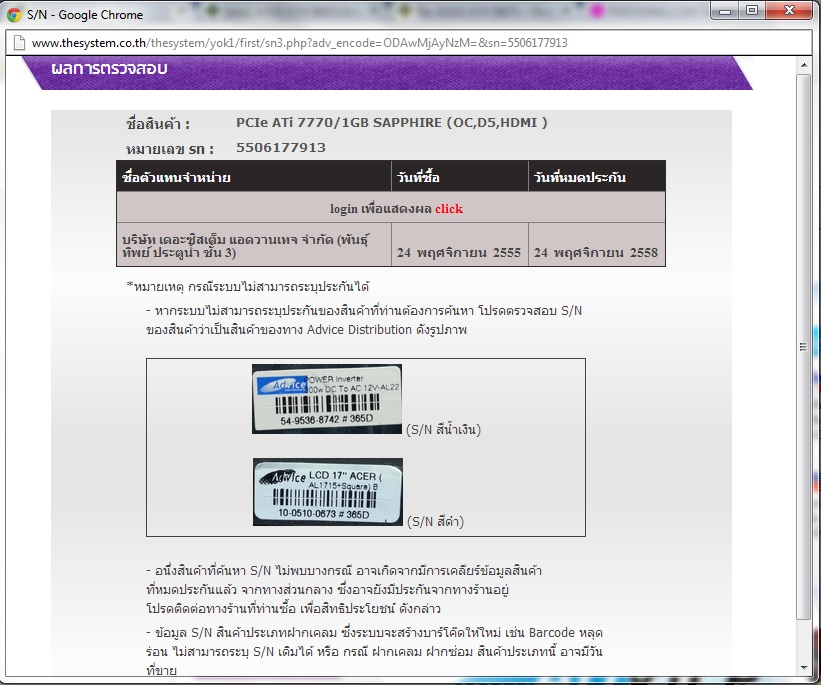Click the 'ชื่อสินค้า :' label
Screen dimensions: 821x685
tap(158, 124)
